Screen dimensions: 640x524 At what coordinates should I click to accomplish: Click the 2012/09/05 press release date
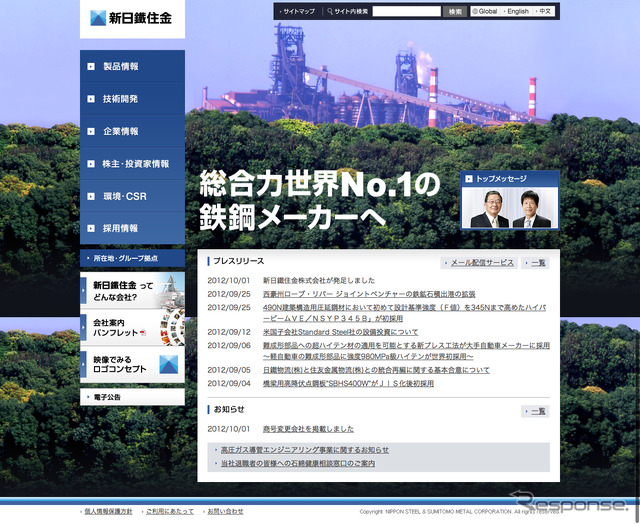[x=229, y=370]
